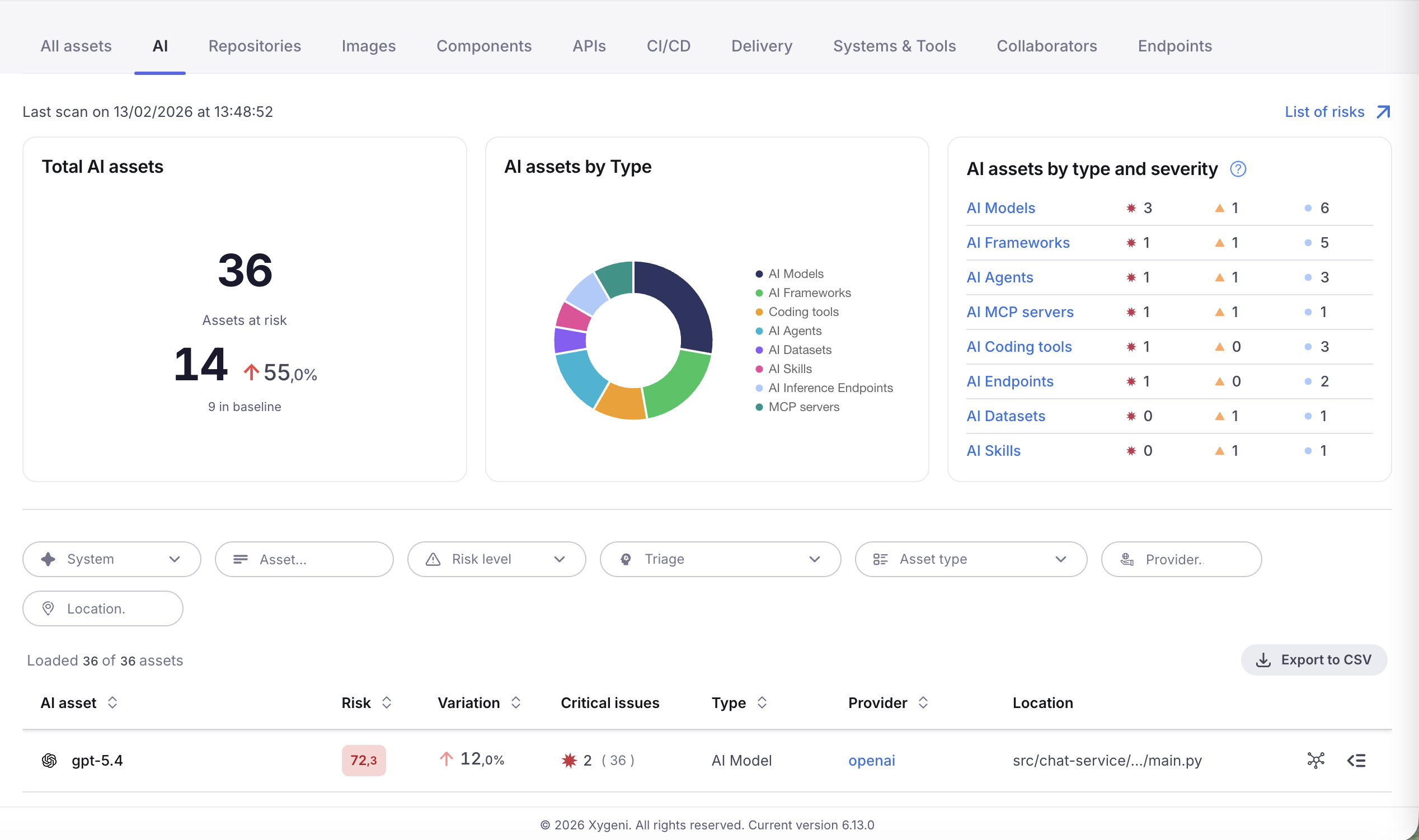
Task: Click the AI Agents low severity dot
Action: coord(1308,277)
